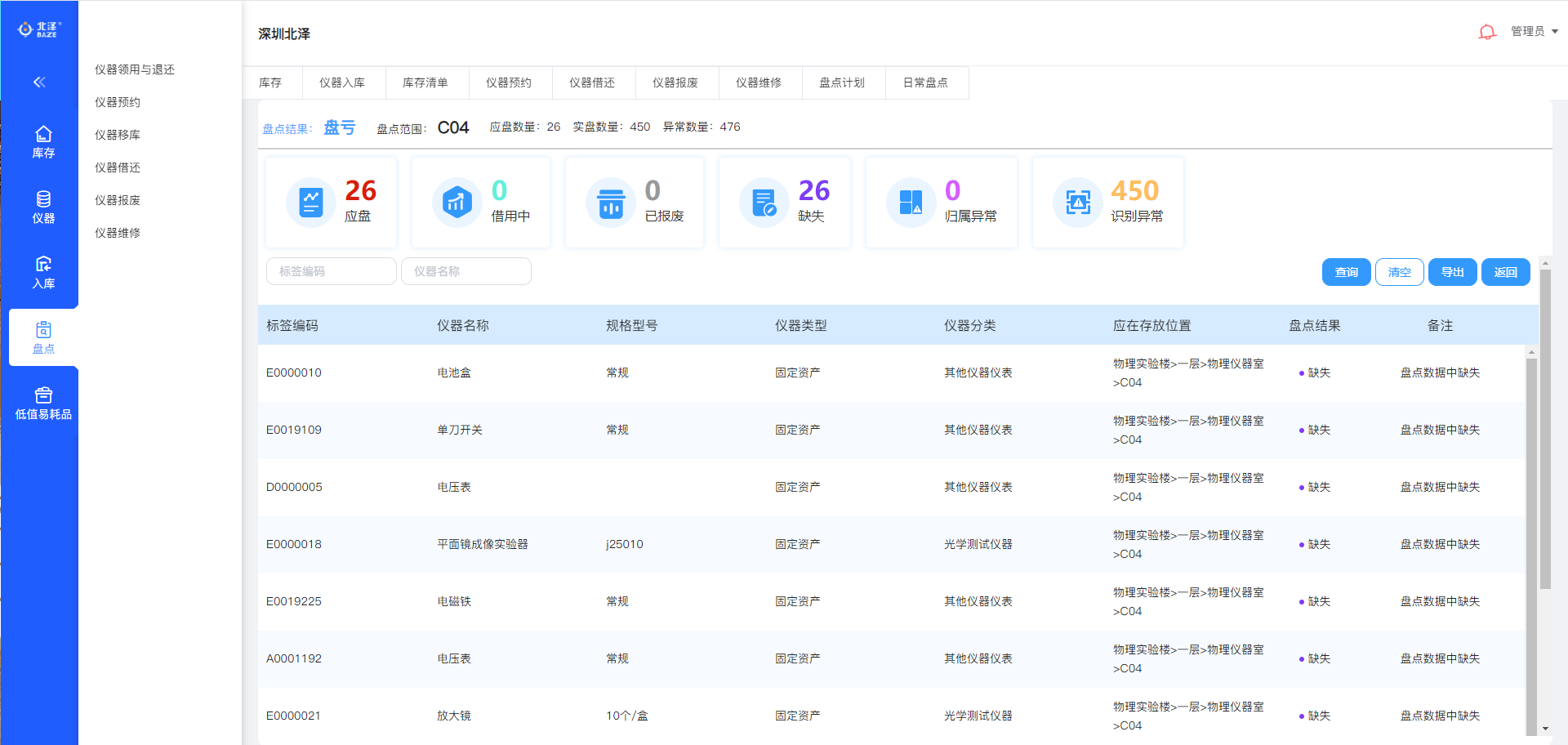Screen dimensions: 1568x745
Task: Click the 查询 search button
Action: 1346,272
